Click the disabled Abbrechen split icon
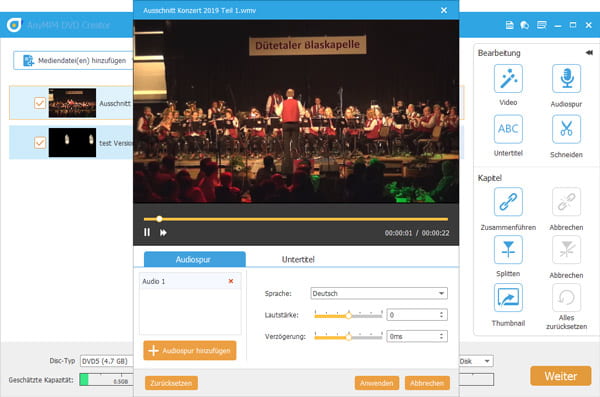Screen dimensions: 600x397 coord(566,250)
